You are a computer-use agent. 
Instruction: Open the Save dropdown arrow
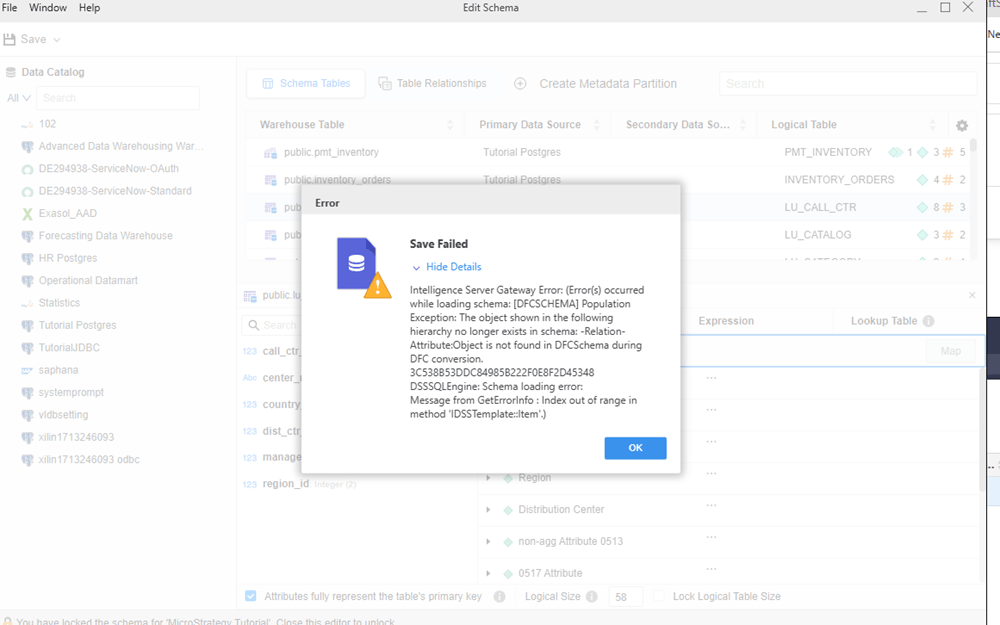tap(57, 40)
